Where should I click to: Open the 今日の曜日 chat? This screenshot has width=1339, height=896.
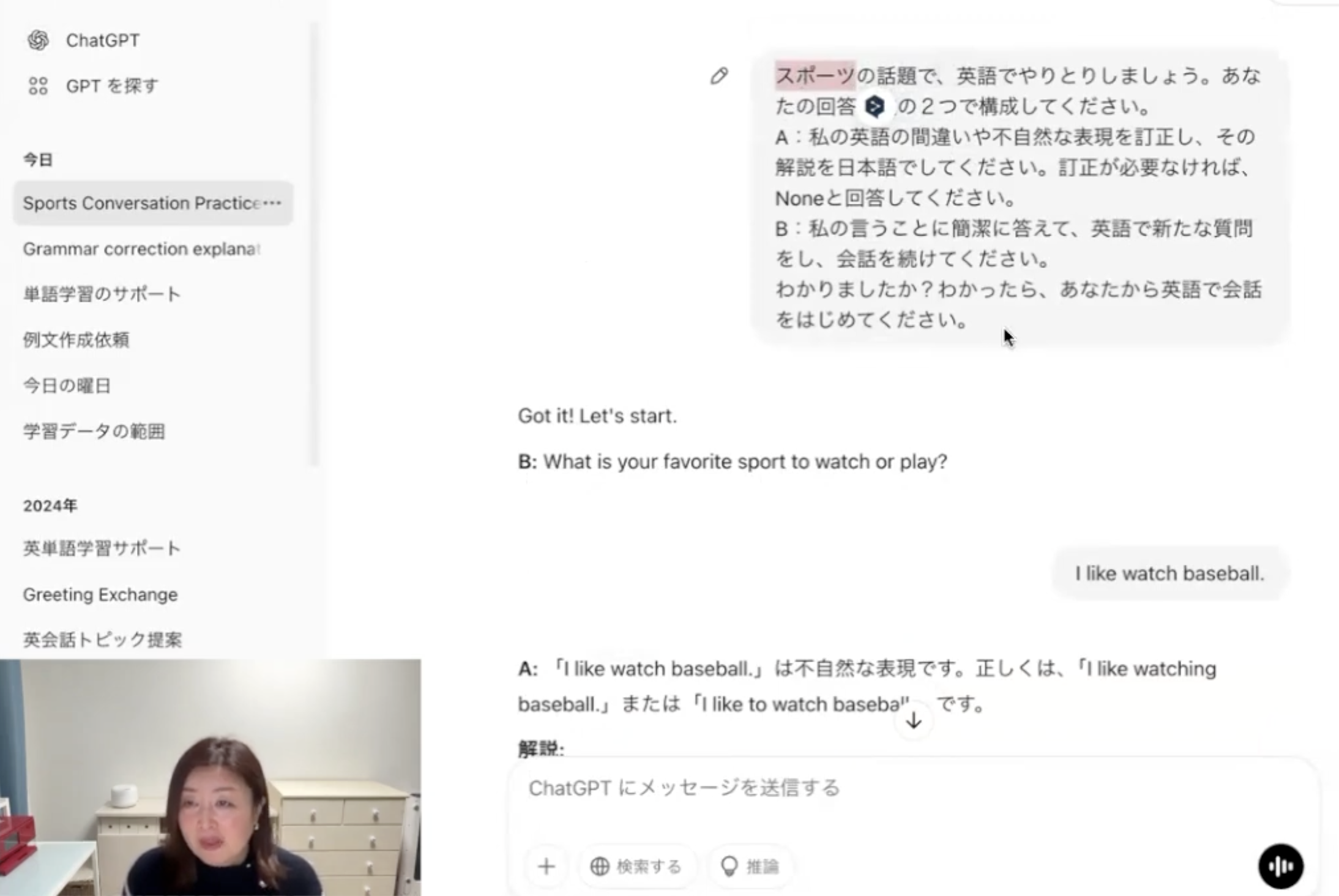coord(67,386)
